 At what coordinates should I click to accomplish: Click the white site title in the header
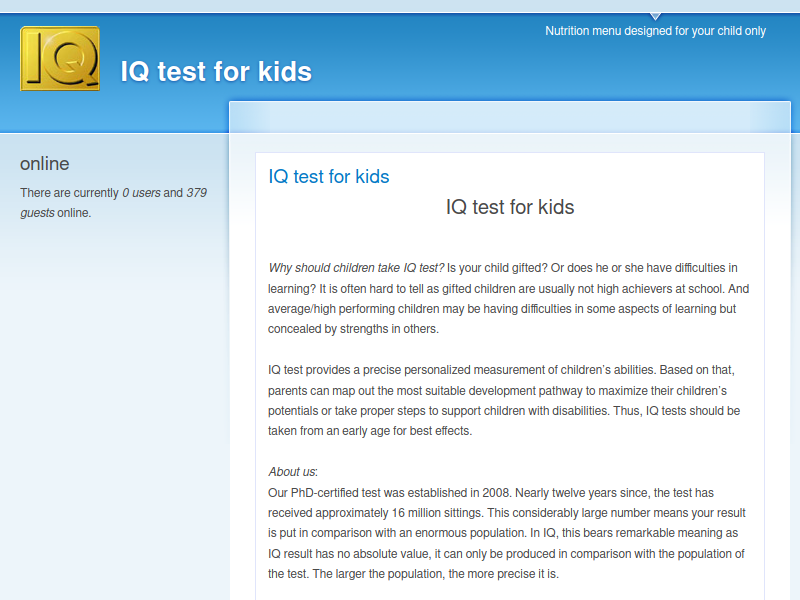216,71
